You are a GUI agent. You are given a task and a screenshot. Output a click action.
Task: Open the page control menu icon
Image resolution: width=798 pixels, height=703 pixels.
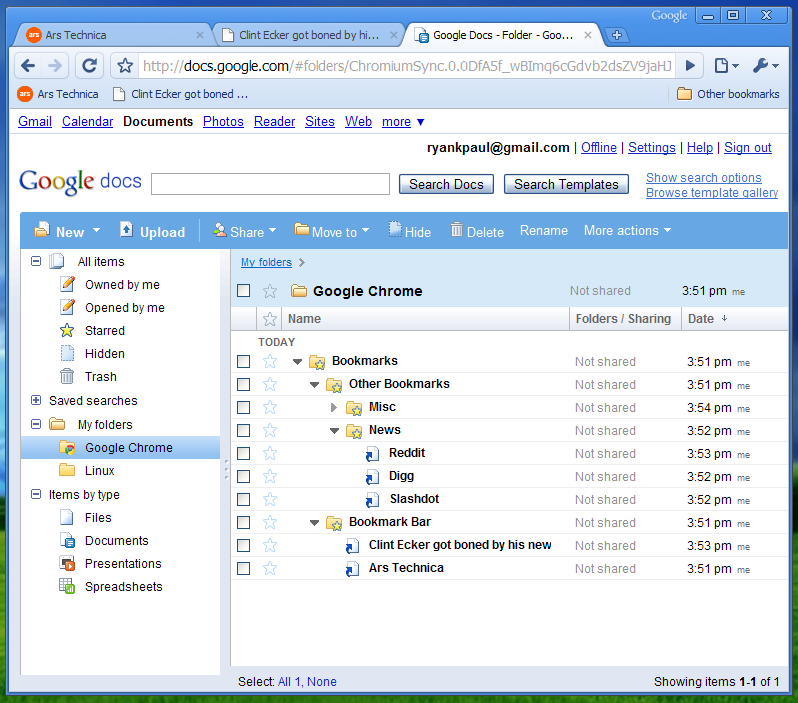click(x=726, y=66)
